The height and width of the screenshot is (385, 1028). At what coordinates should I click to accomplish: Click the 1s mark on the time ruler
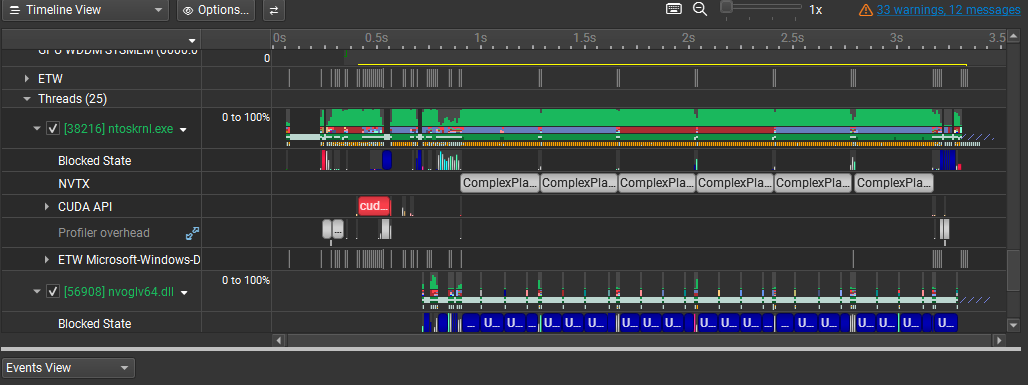[480, 37]
